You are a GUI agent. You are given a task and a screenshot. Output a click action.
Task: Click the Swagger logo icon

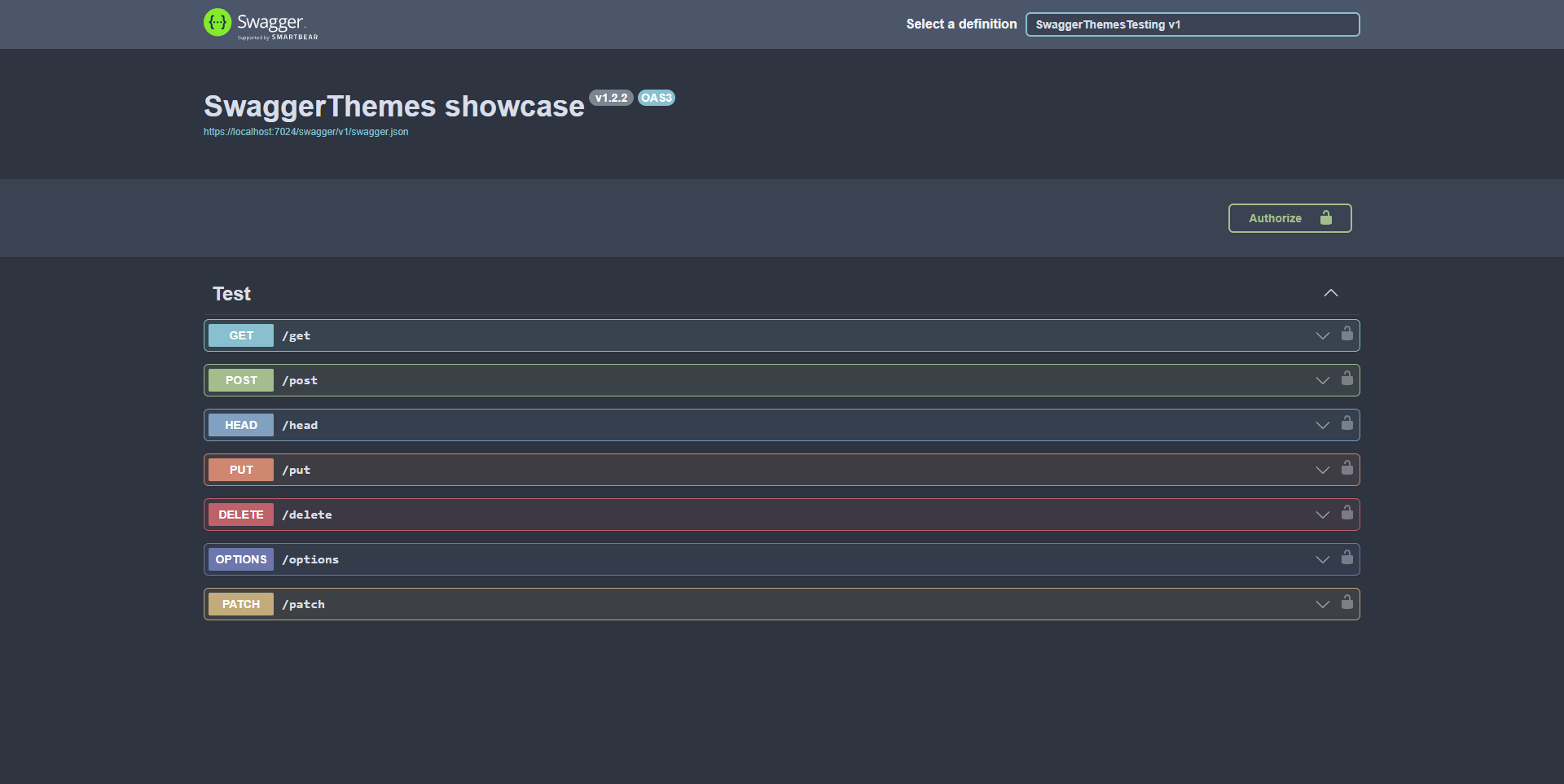tap(217, 23)
